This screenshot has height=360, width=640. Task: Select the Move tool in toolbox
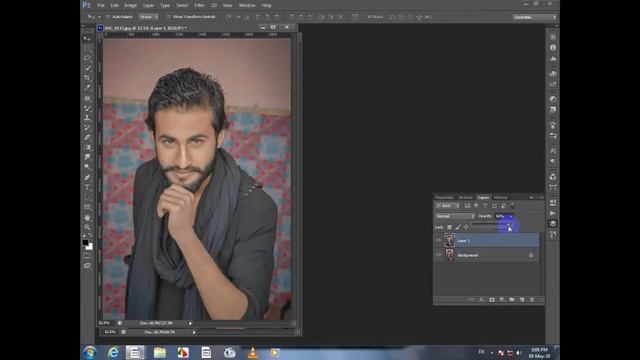(x=87, y=38)
